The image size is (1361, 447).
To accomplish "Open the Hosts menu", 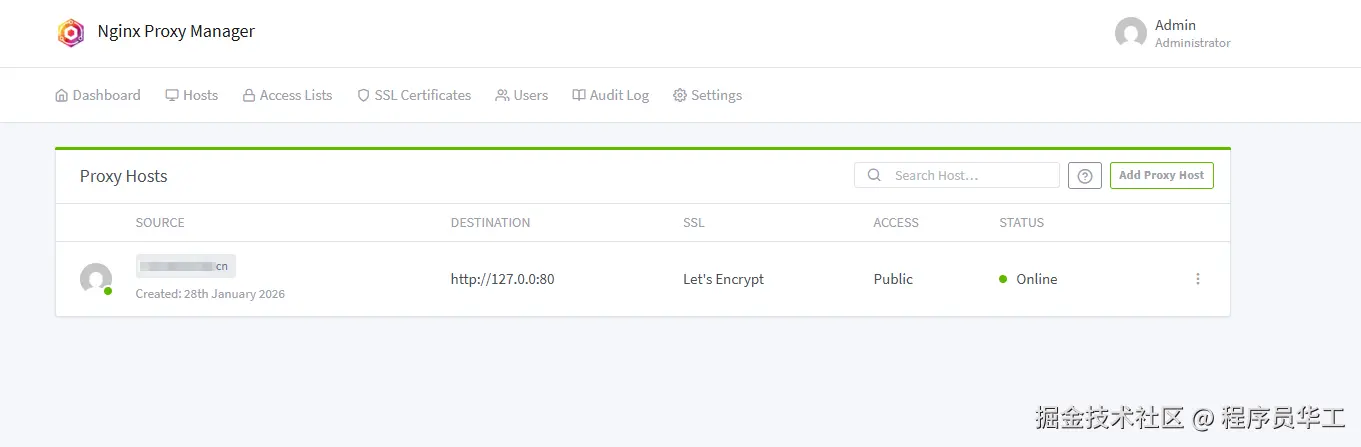I will click(x=191, y=95).
